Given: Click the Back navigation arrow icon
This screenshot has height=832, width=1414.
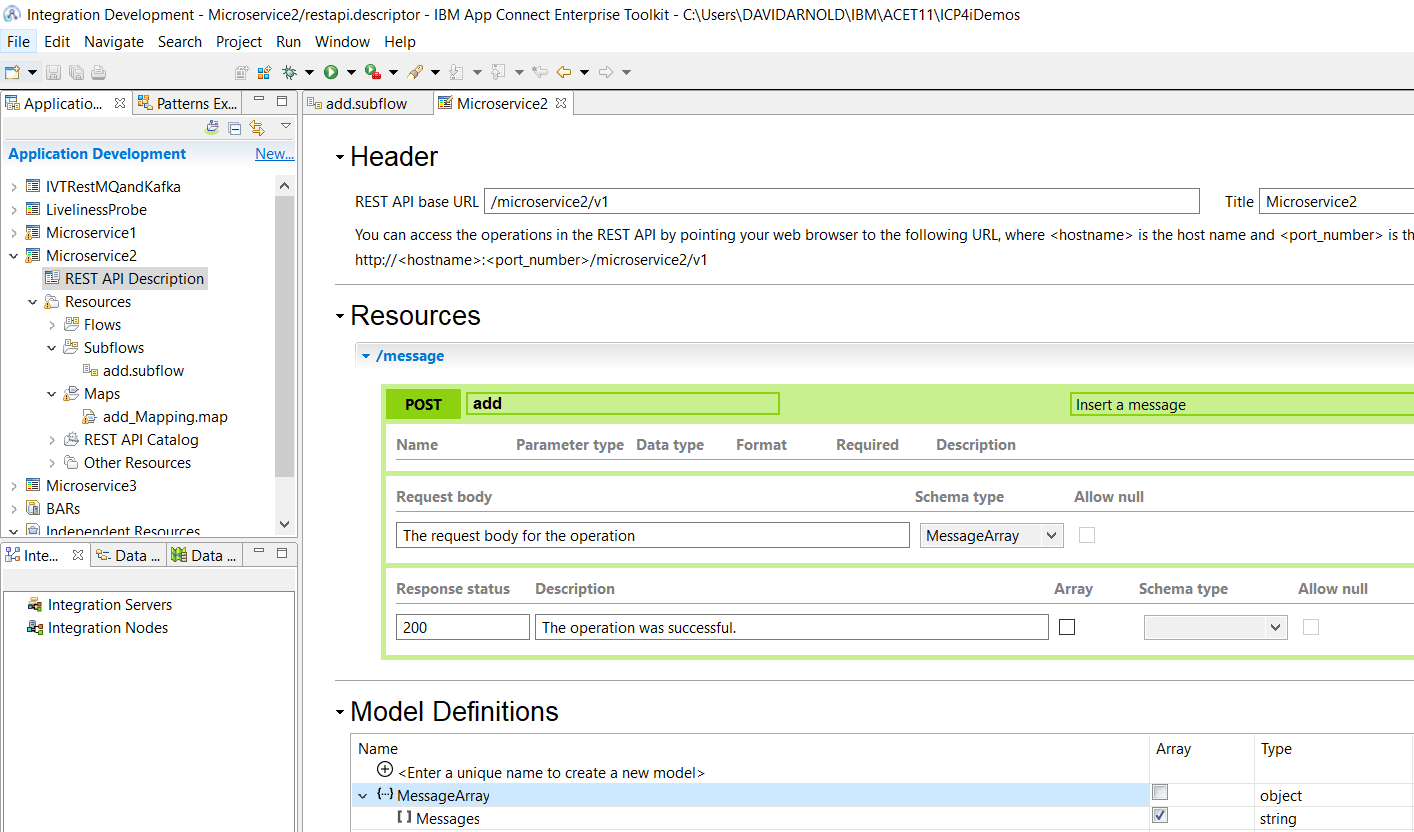Looking at the screenshot, I should [x=563, y=72].
